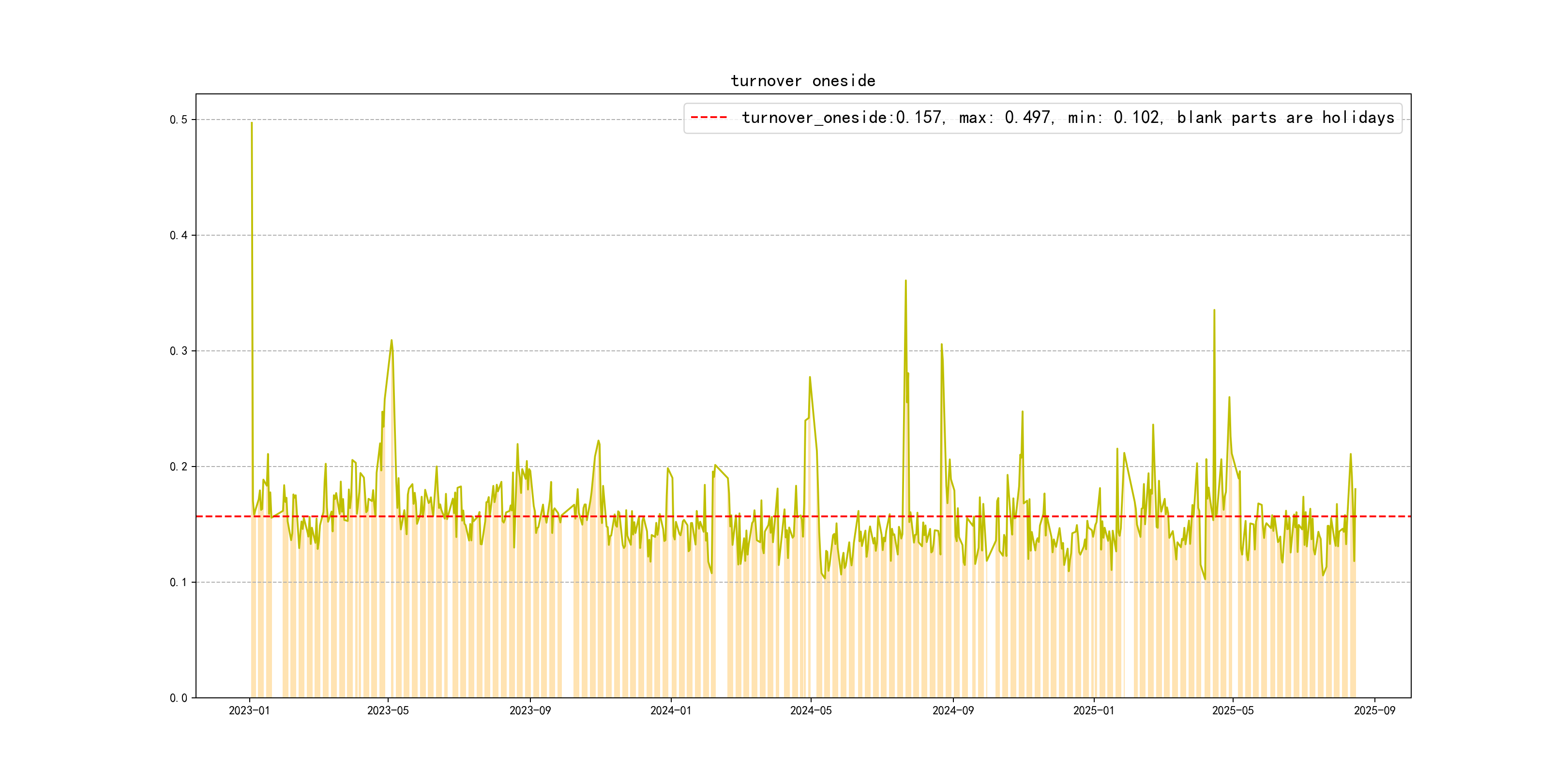Click the 2023-01 x-axis label

[249, 710]
